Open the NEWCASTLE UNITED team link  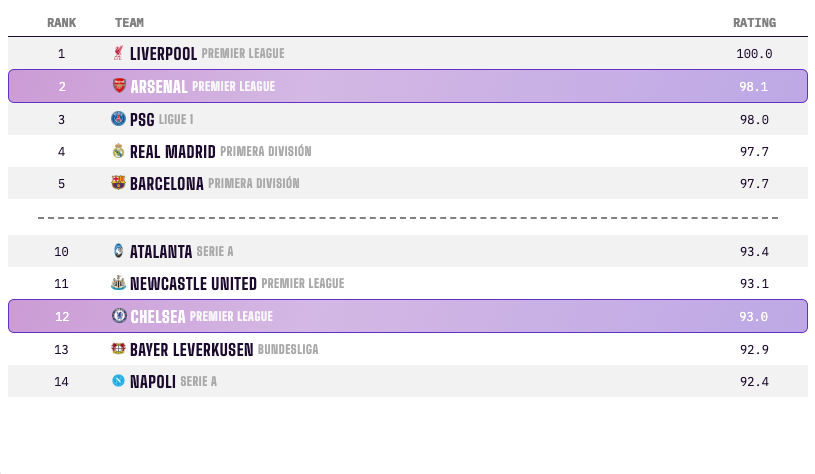point(193,284)
